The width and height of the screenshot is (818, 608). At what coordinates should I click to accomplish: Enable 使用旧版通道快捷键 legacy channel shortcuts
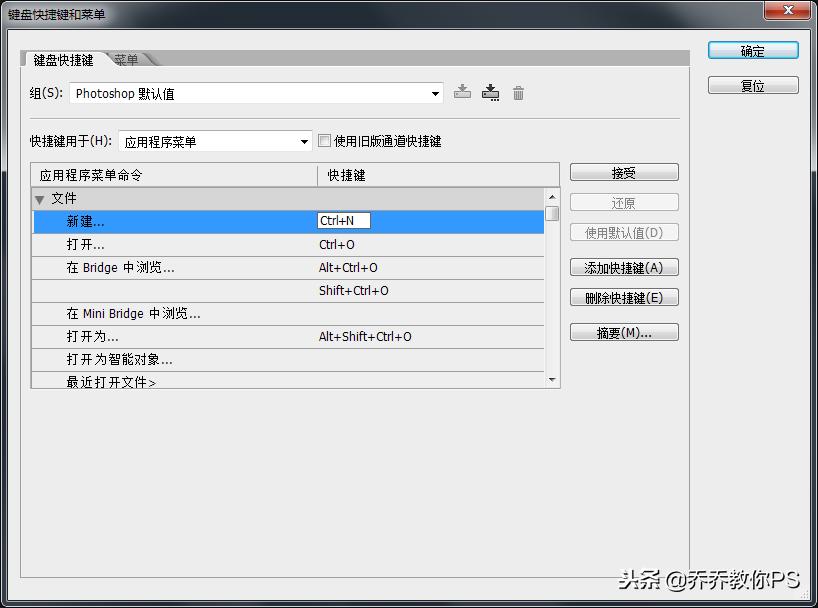click(324, 141)
